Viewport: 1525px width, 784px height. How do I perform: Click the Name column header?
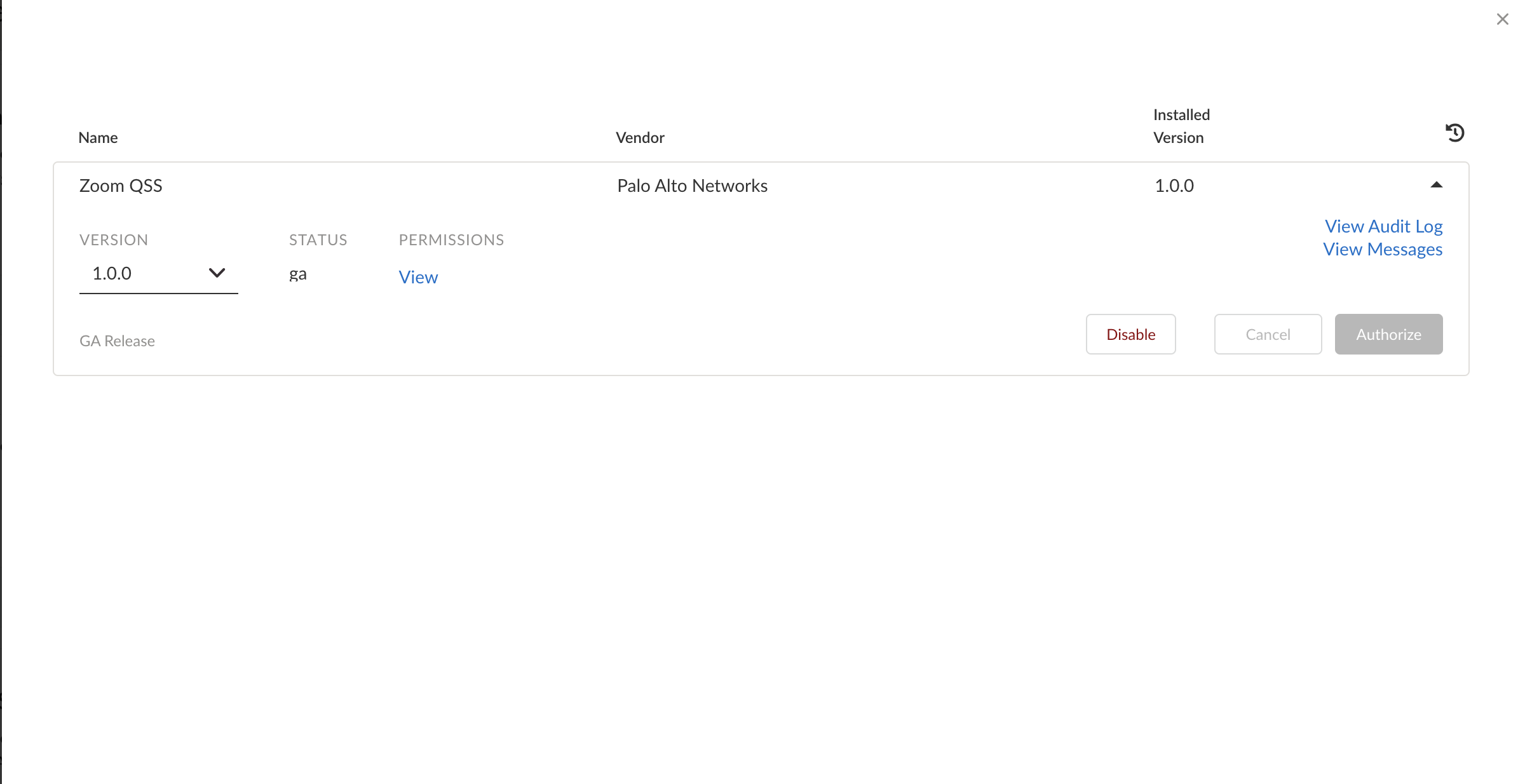tap(98, 138)
